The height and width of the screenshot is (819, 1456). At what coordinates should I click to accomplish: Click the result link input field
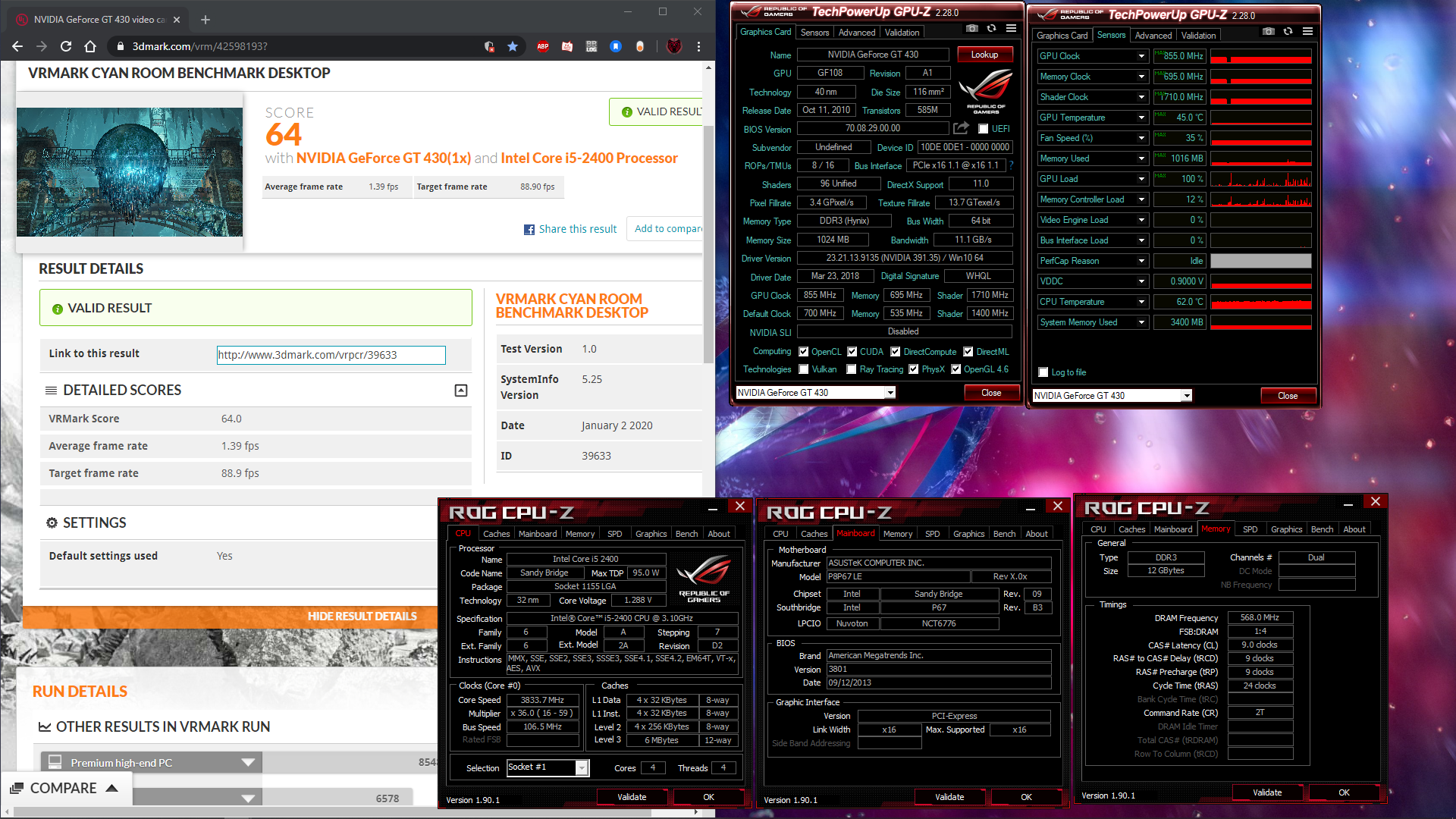click(x=331, y=355)
